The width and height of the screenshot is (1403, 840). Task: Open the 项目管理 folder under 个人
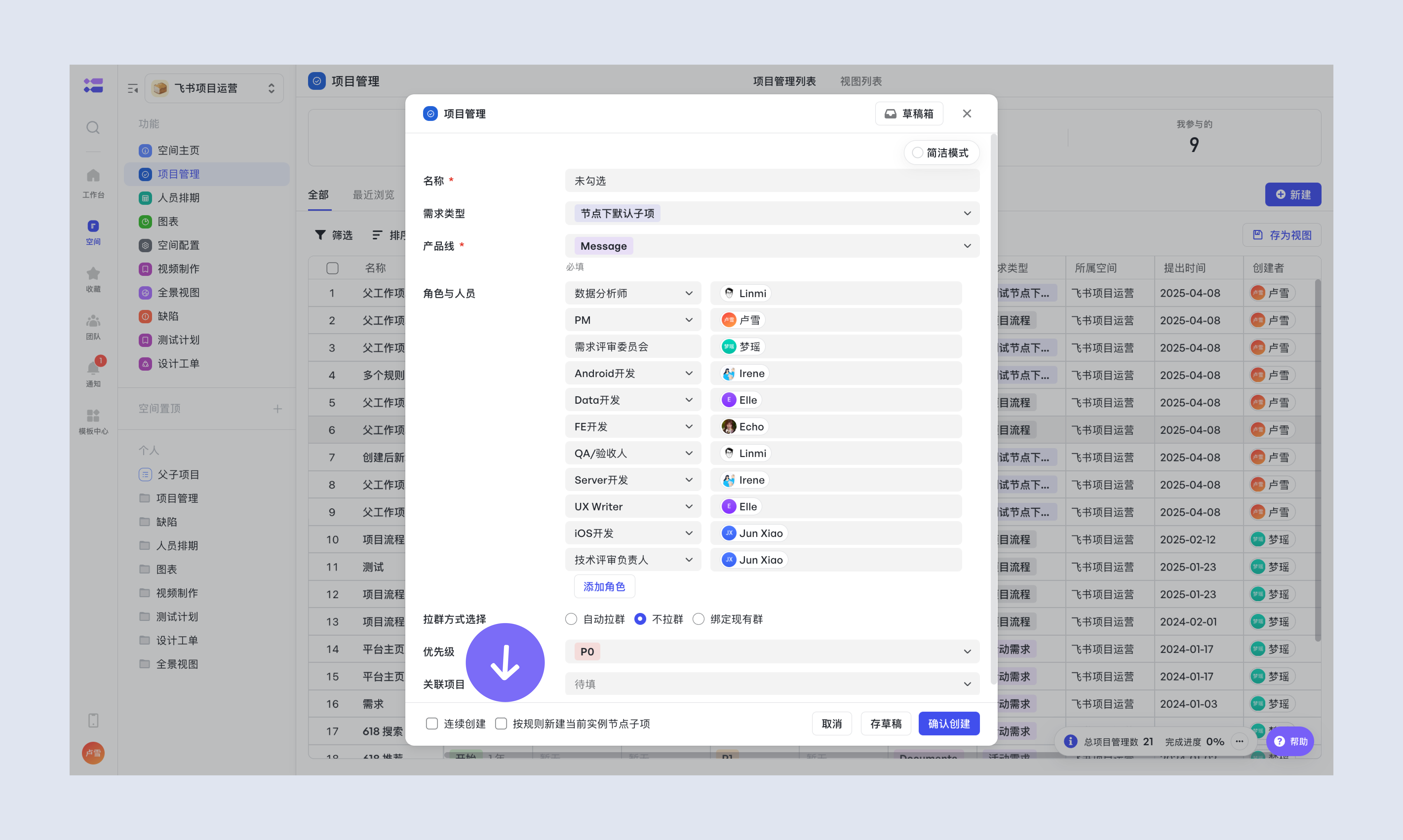(207, 498)
